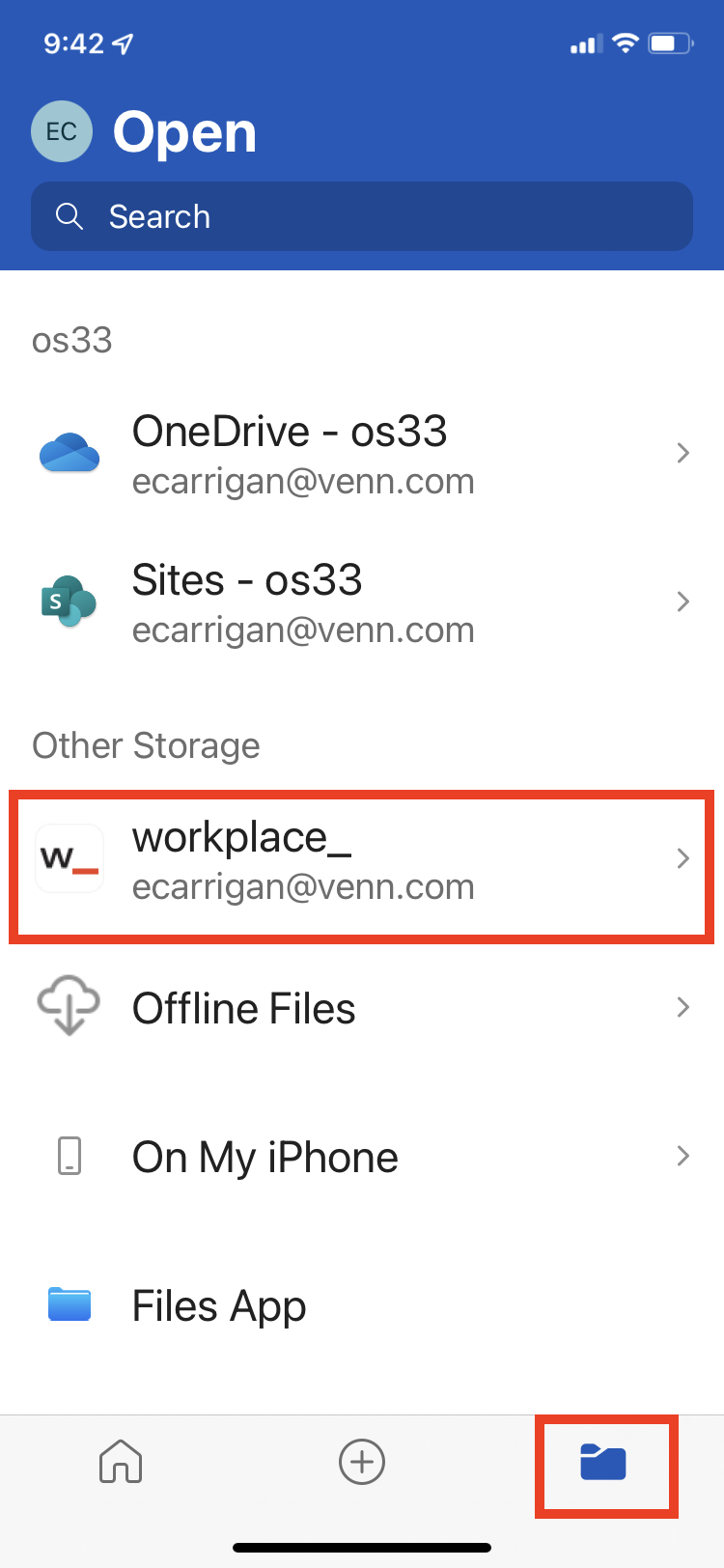Tap the EC profile avatar

(x=62, y=131)
